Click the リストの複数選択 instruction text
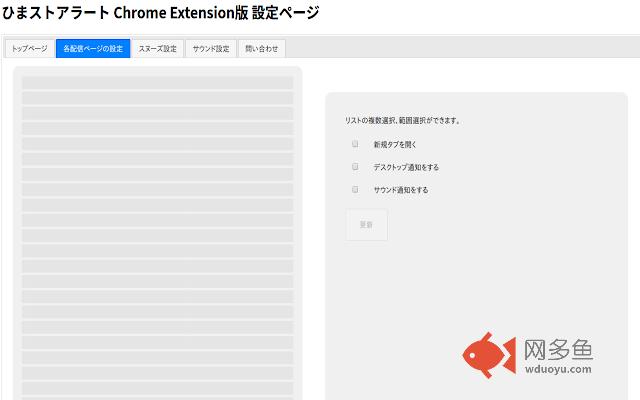The height and width of the screenshot is (400, 640). tap(402, 120)
